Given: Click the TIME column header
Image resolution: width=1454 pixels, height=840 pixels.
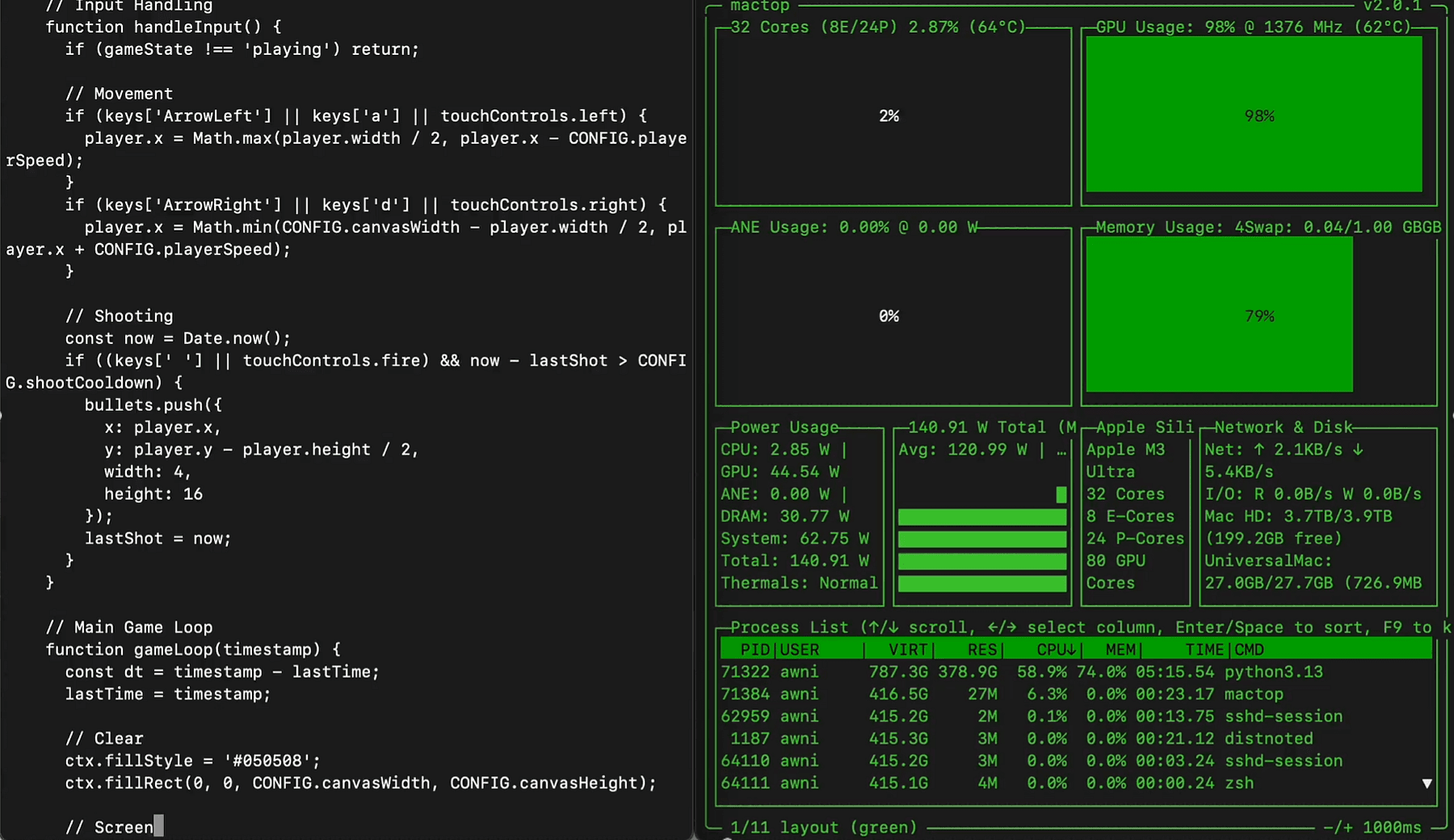Looking at the screenshot, I should [x=1204, y=649].
